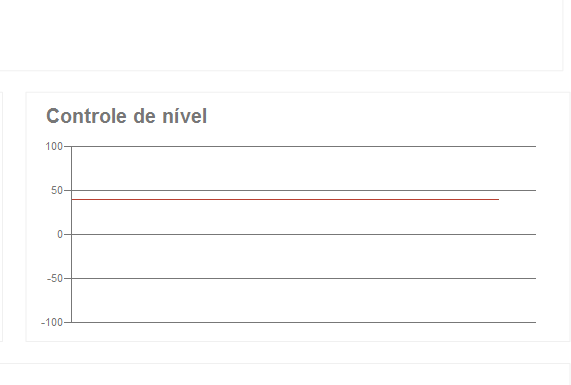Click the partially visible panel left of the chart
The height and width of the screenshot is (385, 571).
1,217
